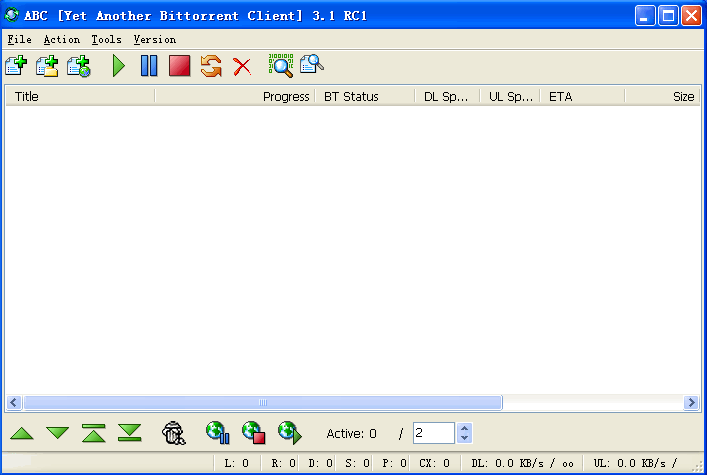
Task: Open the File menu
Action: [19, 40]
